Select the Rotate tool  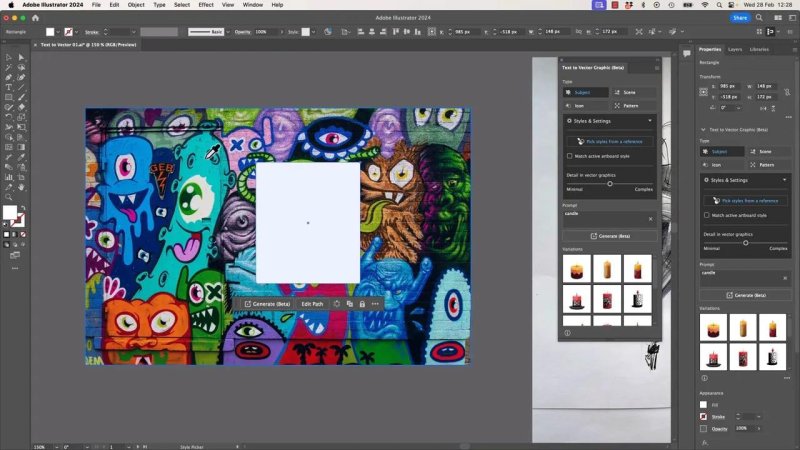tap(9, 117)
